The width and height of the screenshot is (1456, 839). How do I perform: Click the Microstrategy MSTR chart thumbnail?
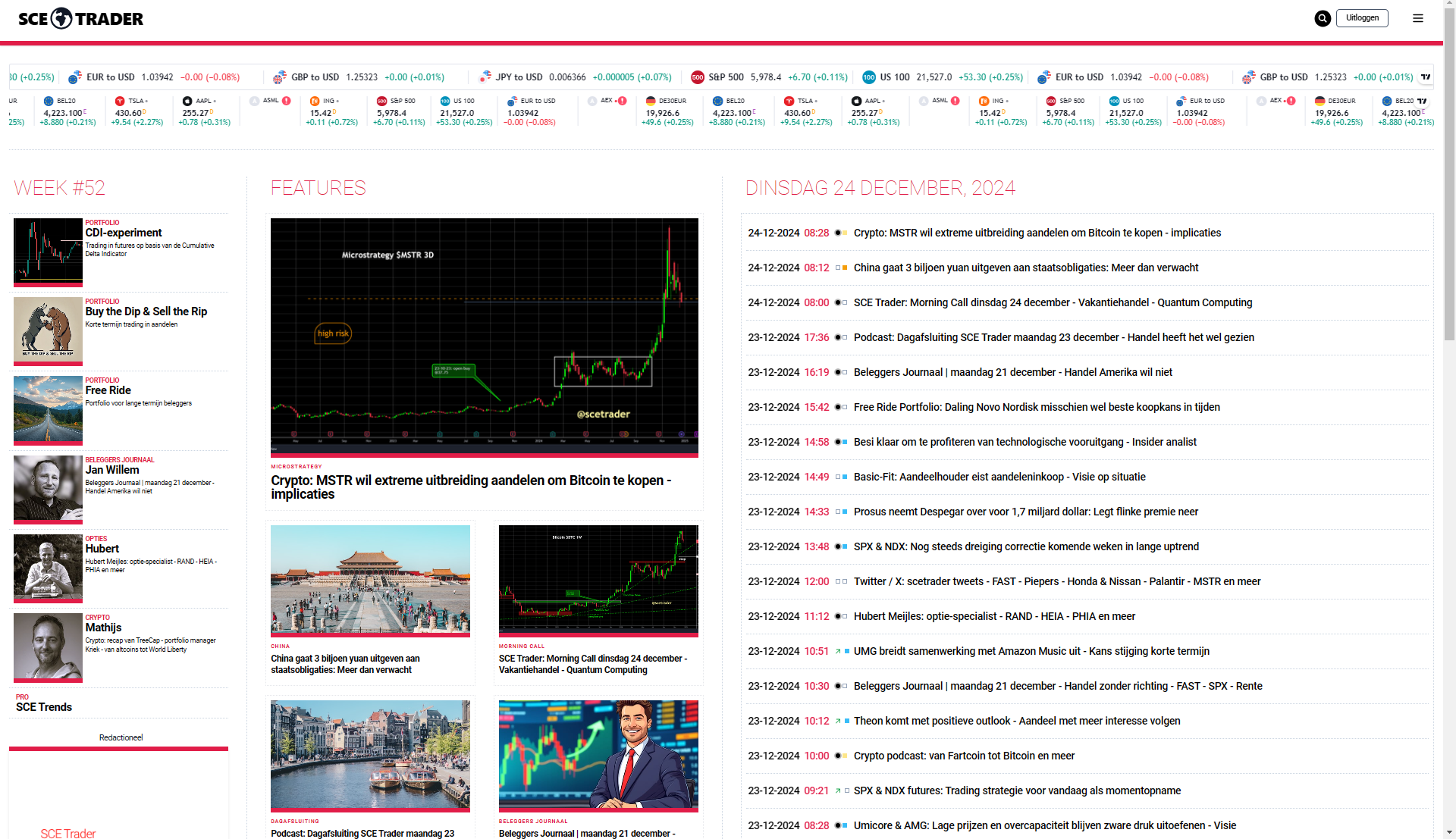click(x=484, y=336)
